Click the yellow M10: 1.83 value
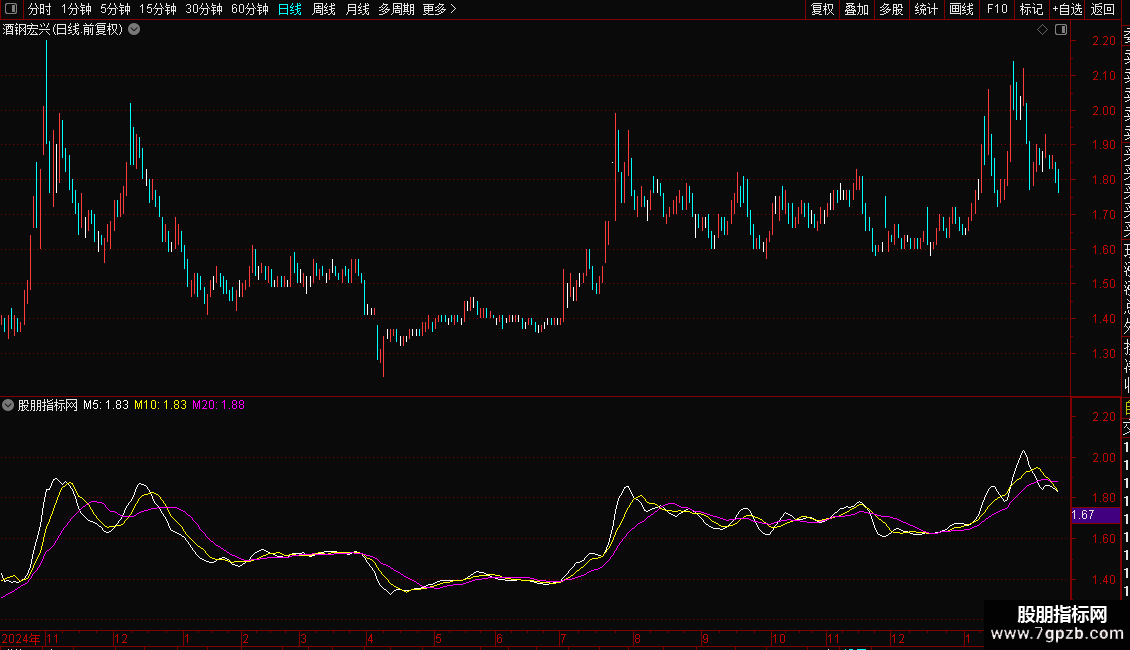 (161, 405)
